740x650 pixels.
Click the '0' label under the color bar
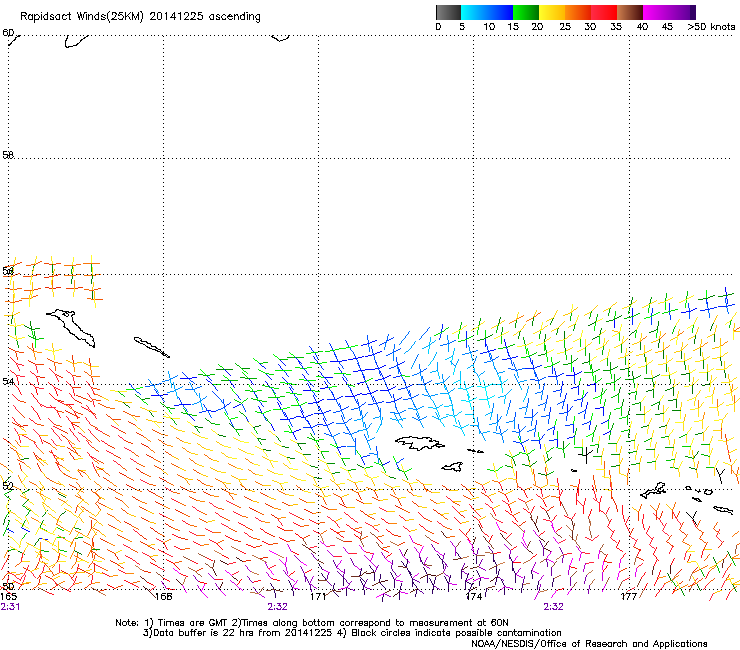click(x=438, y=27)
